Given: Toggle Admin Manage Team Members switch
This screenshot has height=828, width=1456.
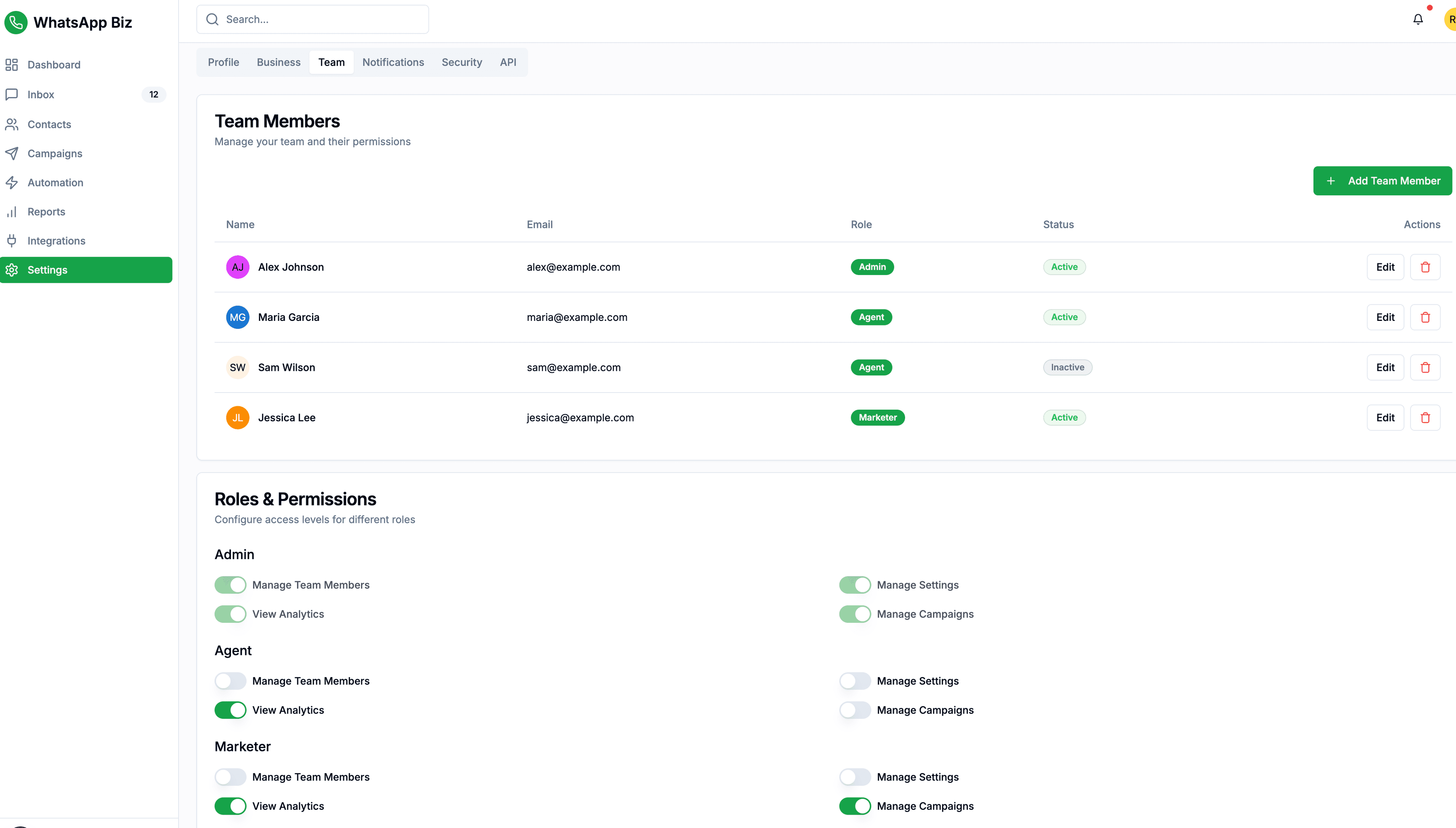Looking at the screenshot, I should click(230, 585).
